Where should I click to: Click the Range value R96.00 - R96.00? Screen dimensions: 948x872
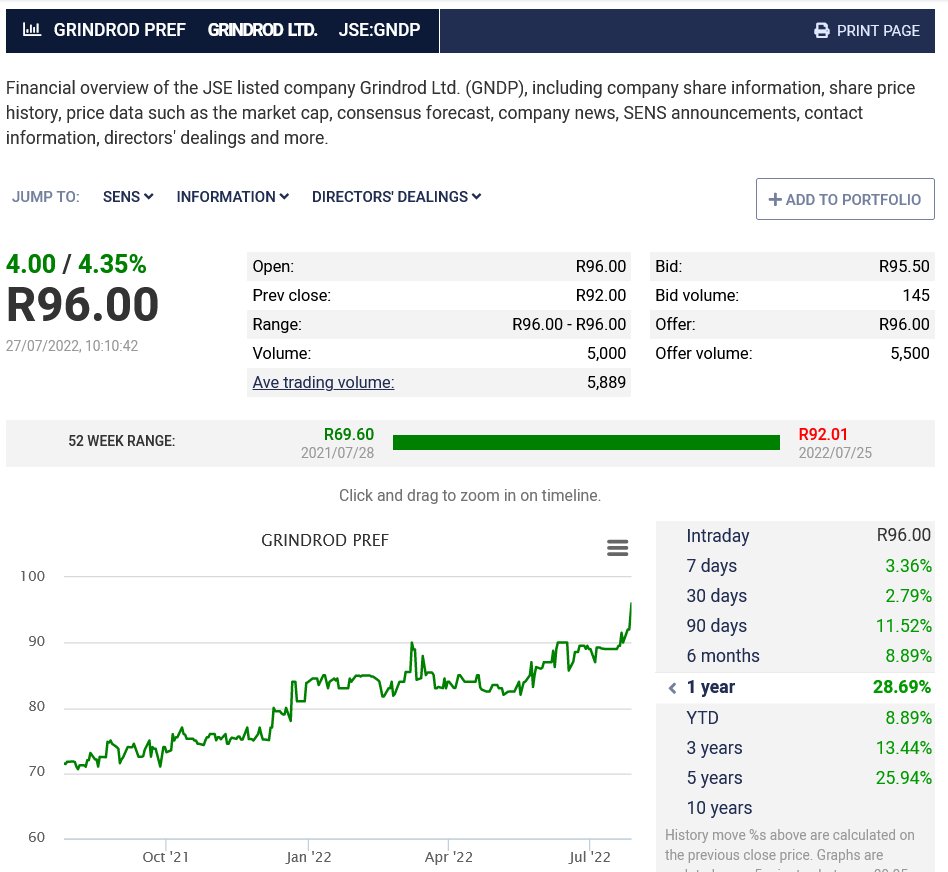pyautogui.click(x=569, y=324)
